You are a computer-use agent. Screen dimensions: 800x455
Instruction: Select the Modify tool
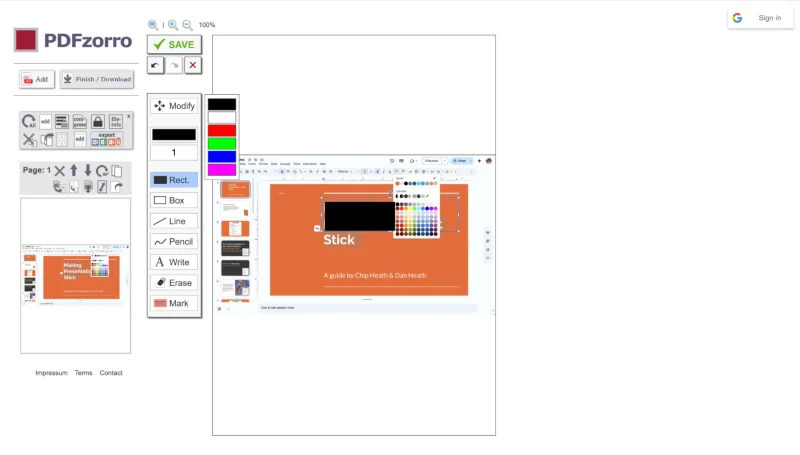point(174,106)
